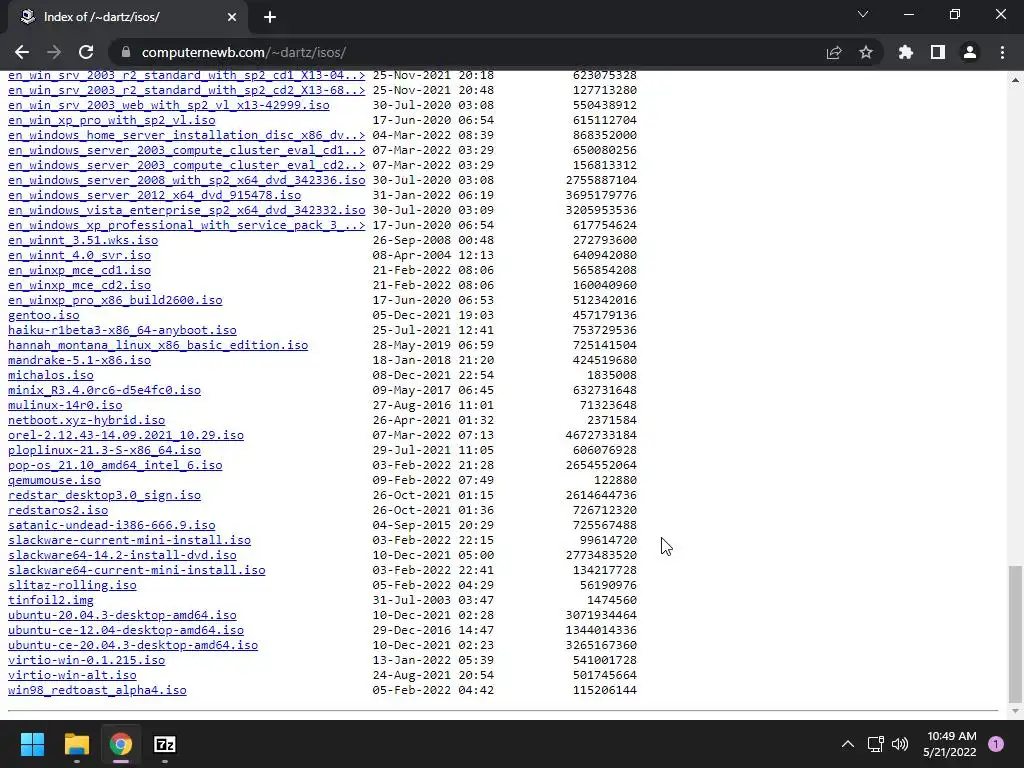The image size is (1024, 768).
Task: Download qemumouse.iso
Action: [54, 481]
